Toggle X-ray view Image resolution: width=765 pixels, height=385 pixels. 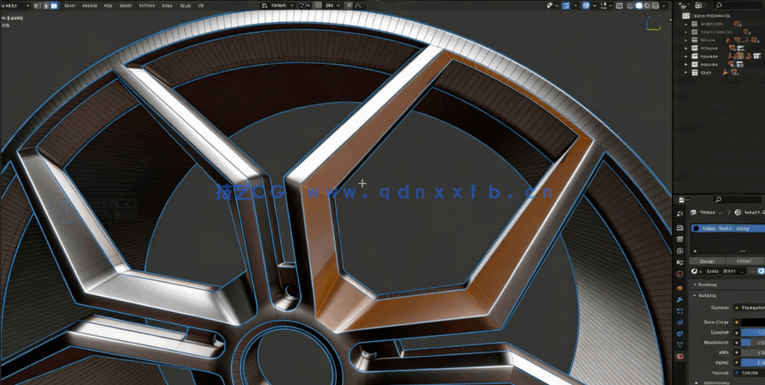point(619,5)
